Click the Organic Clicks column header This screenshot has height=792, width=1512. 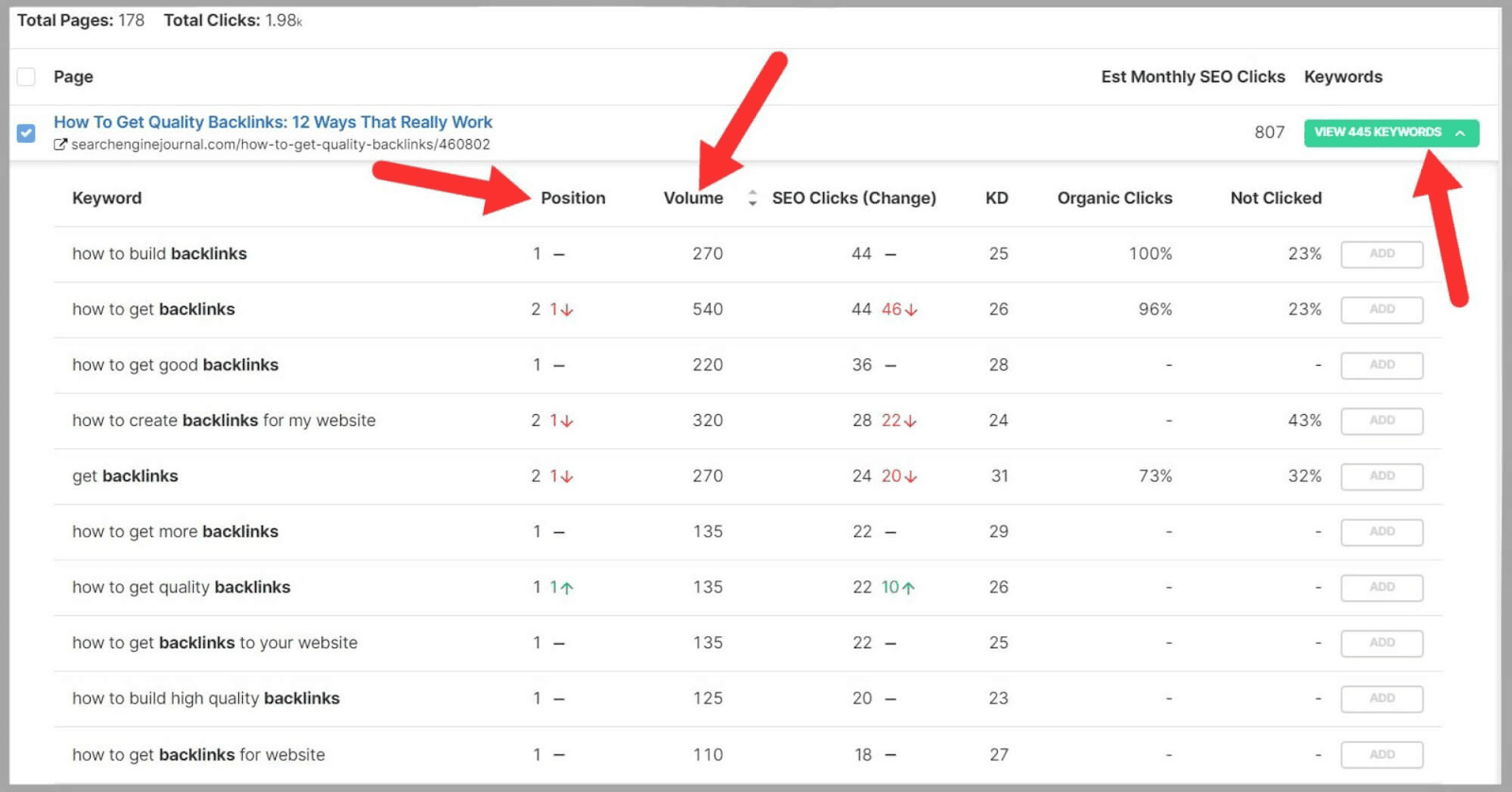[1114, 198]
